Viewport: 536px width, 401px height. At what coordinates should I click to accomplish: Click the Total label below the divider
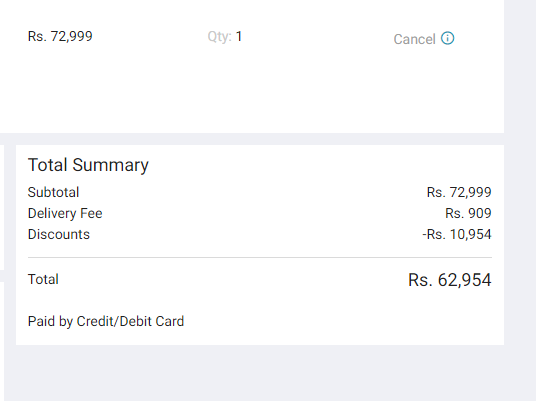43,279
